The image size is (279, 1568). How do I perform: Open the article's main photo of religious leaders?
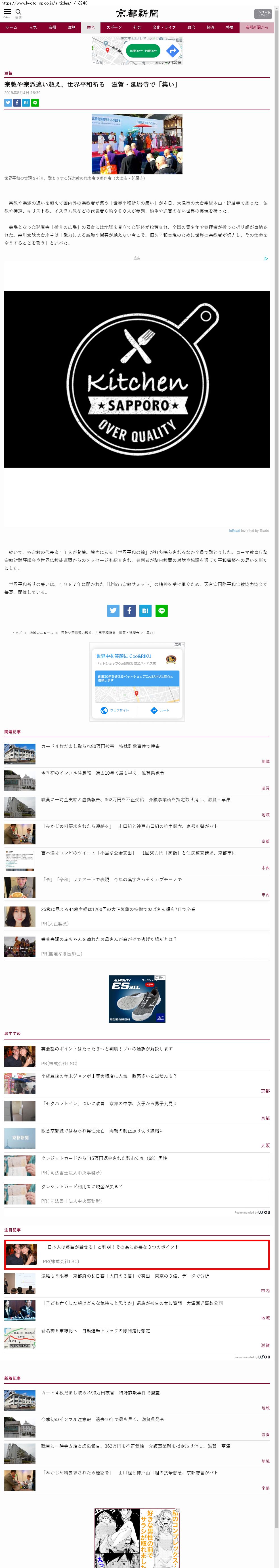coord(137,144)
